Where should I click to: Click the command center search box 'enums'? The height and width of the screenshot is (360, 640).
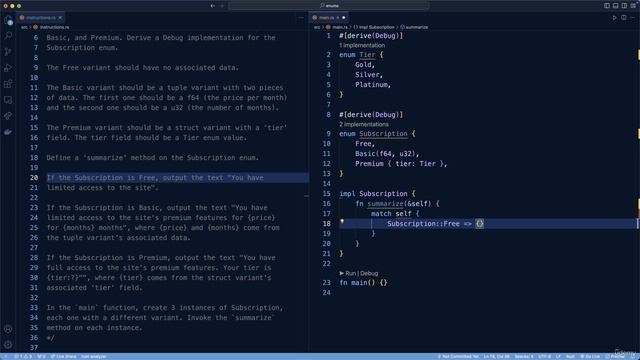pyautogui.click(x=329, y=6)
